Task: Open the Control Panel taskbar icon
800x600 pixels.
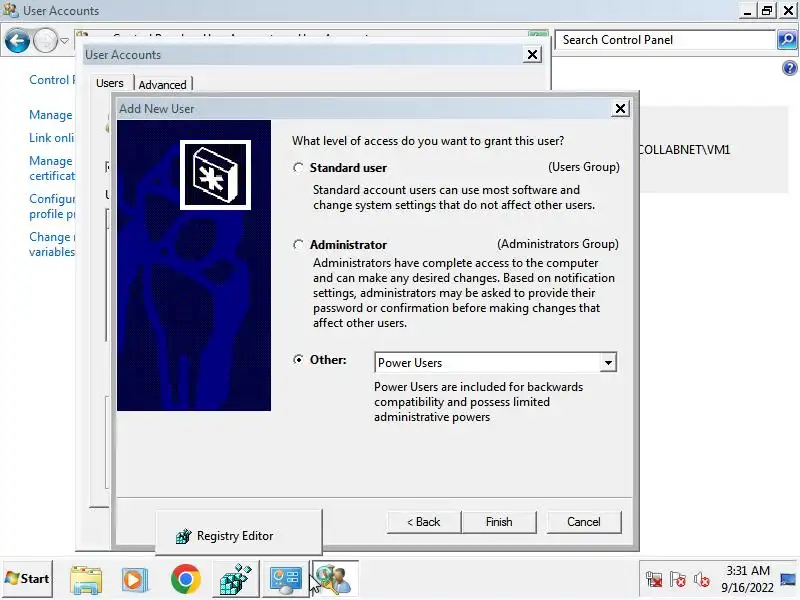Action: click(285, 579)
